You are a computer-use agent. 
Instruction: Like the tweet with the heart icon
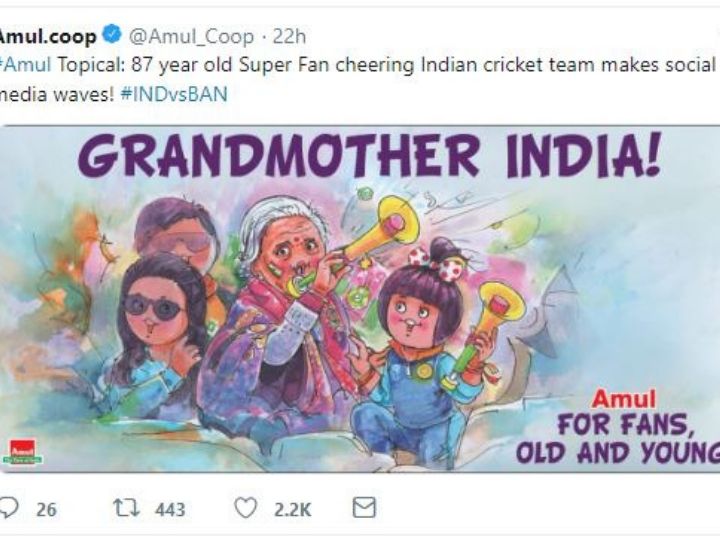click(245, 508)
